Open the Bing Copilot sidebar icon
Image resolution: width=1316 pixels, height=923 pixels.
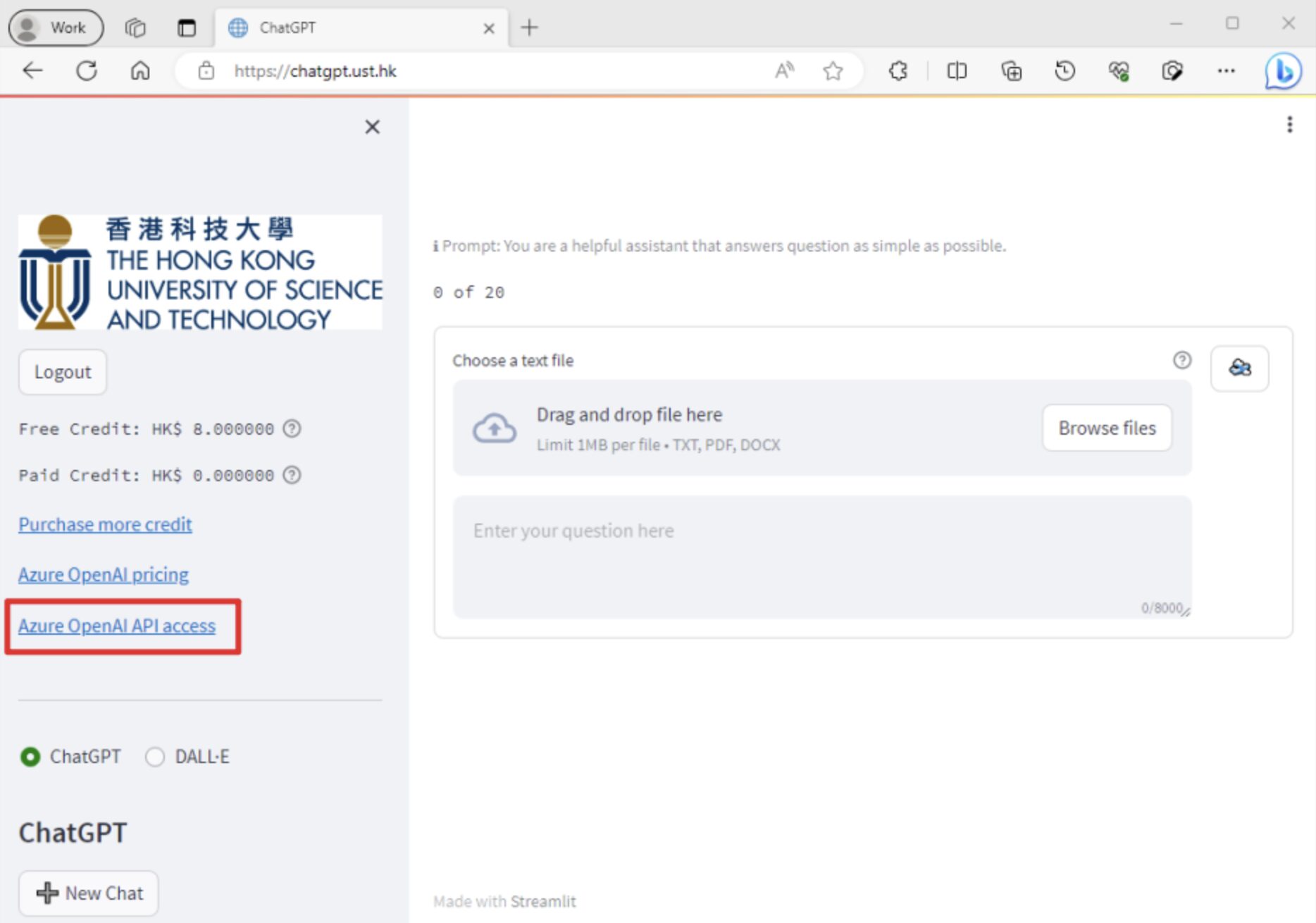click(x=1282, y=71)
